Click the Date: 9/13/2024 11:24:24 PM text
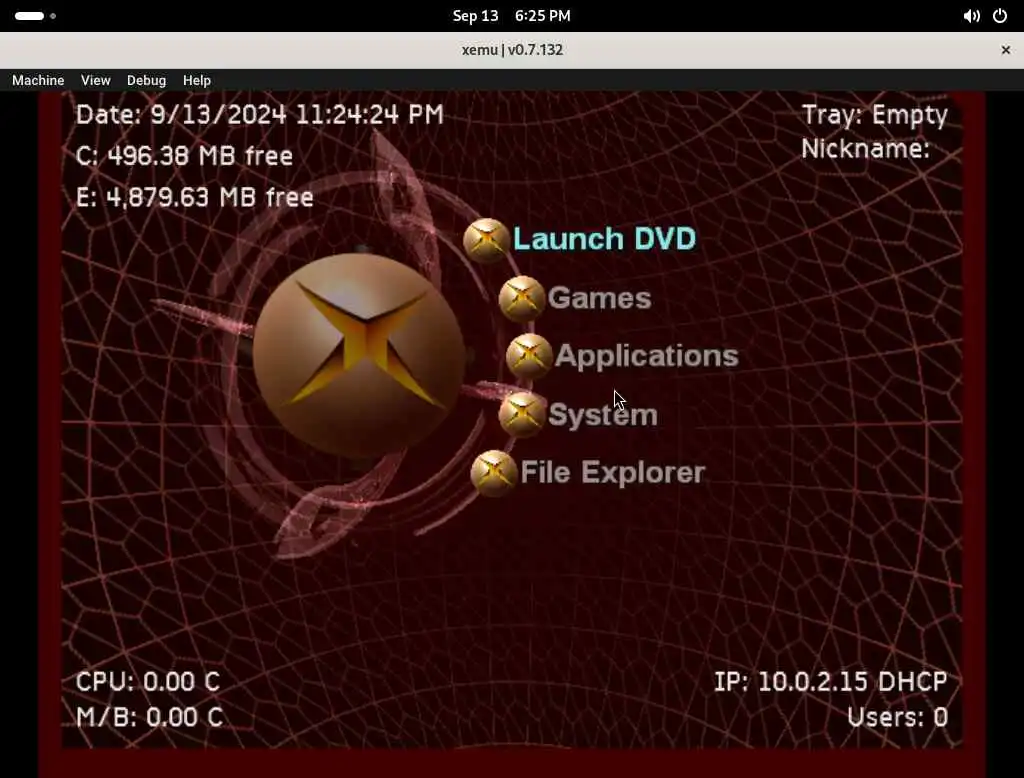The image size is (1024, 778). (260, 115)
